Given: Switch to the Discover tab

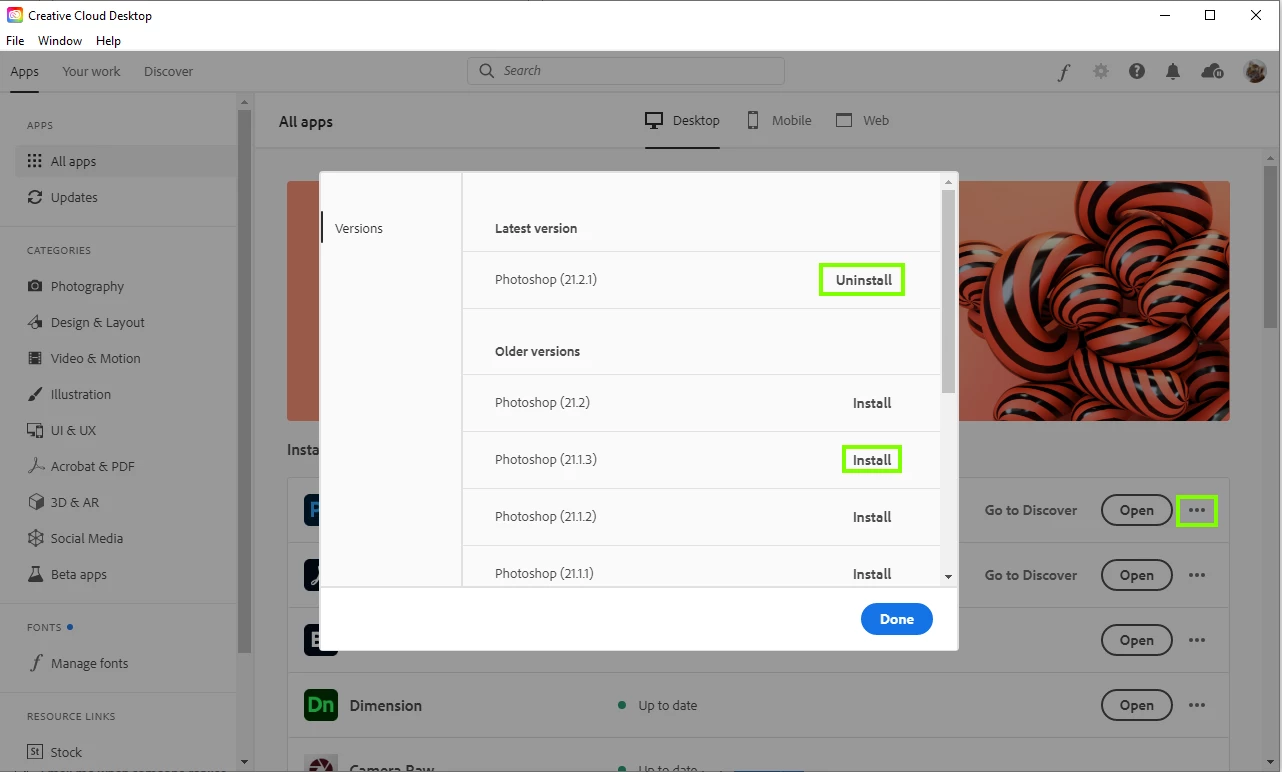Looking at the screenshot, I should click(x=169, y=72).
